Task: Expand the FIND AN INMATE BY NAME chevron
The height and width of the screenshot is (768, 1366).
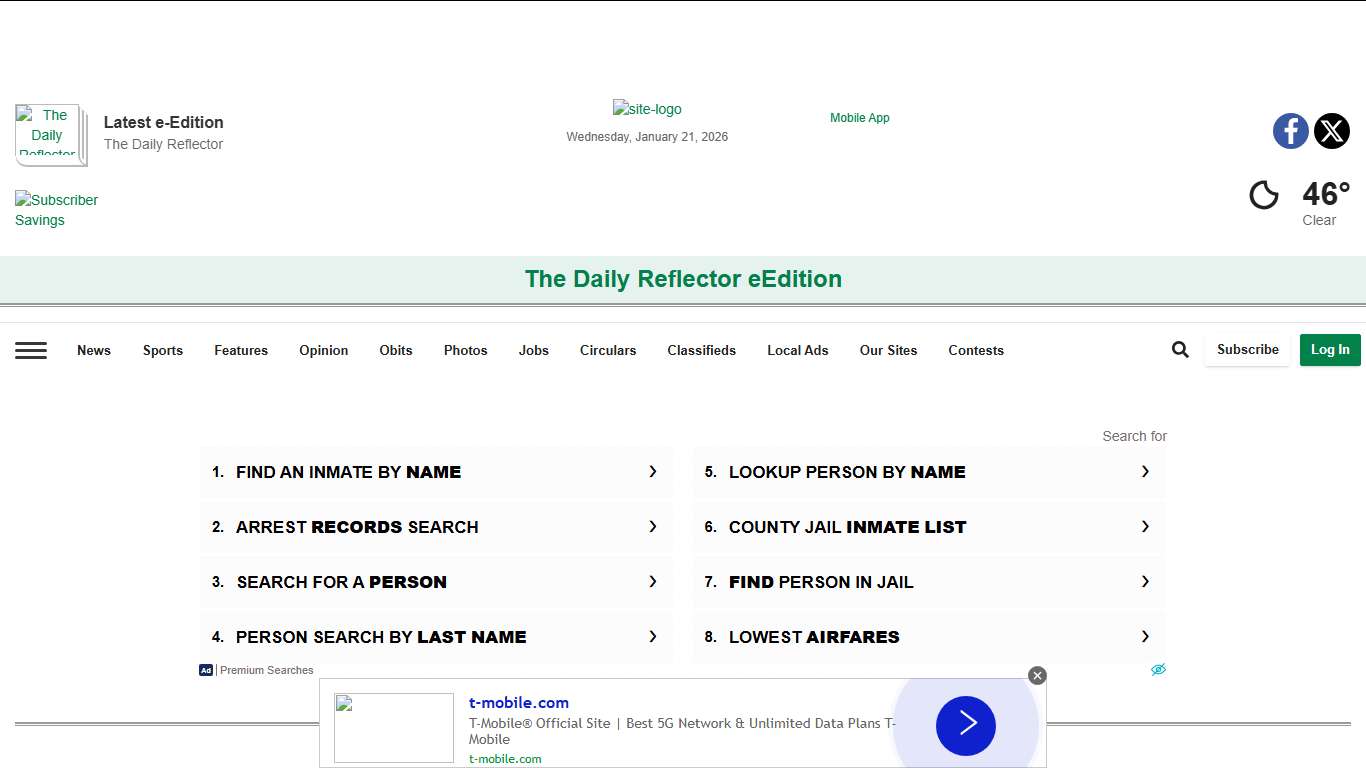Action: coord(653,471)
